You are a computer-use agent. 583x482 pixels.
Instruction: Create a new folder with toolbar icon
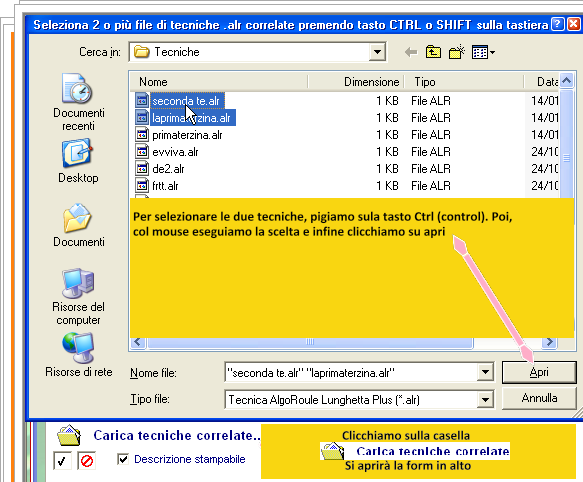457,52
